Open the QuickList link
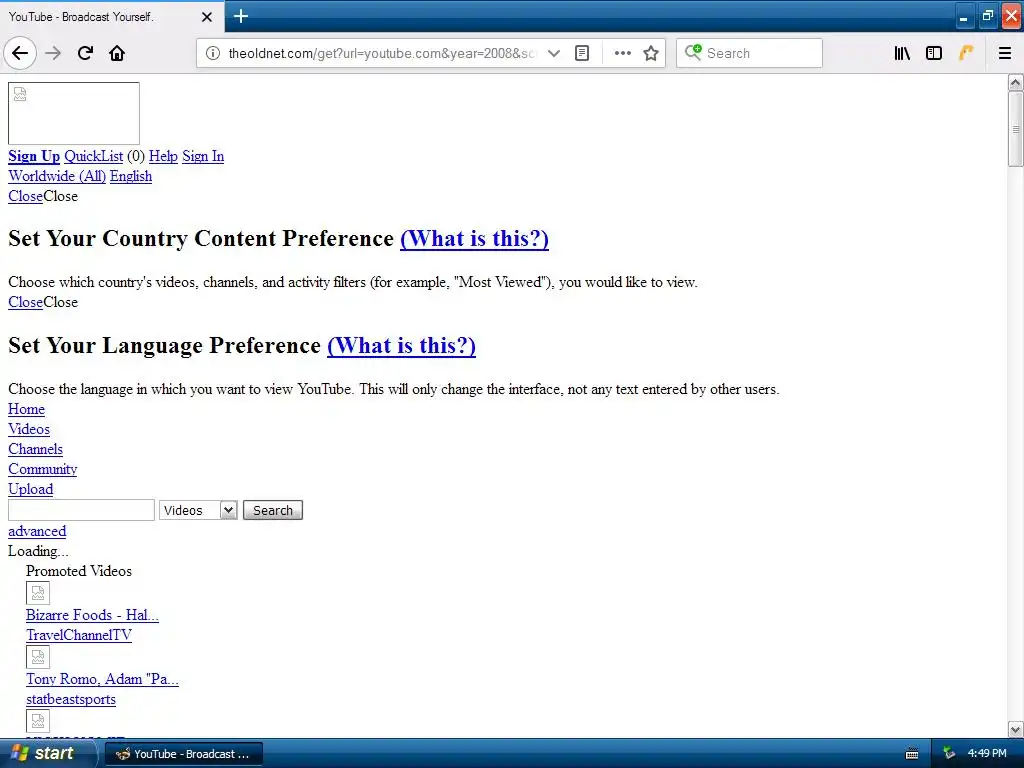The image size is (1024, 768). pos(93,156)
